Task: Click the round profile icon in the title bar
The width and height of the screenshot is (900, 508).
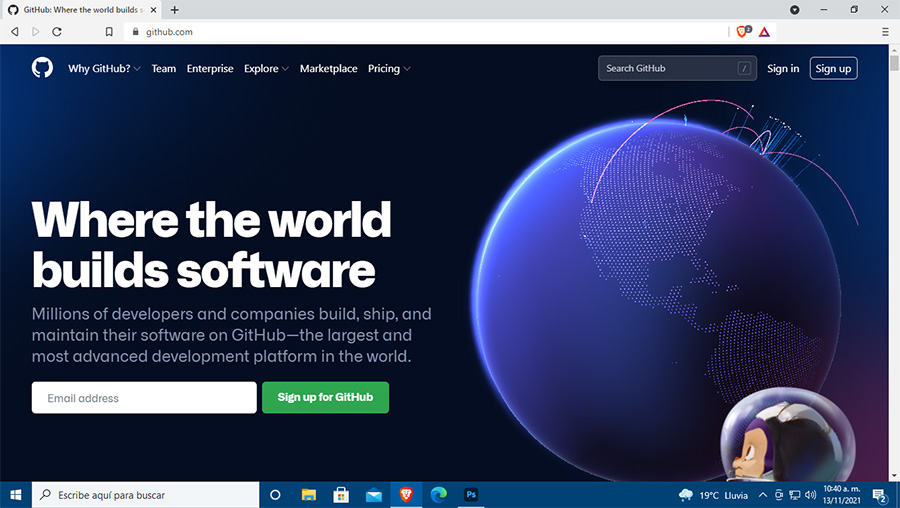Action: point(794,10)
